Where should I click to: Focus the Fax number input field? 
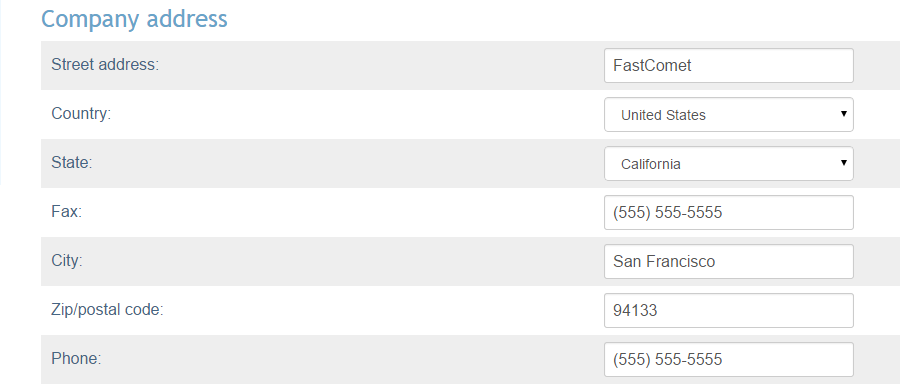click(728, 213)
